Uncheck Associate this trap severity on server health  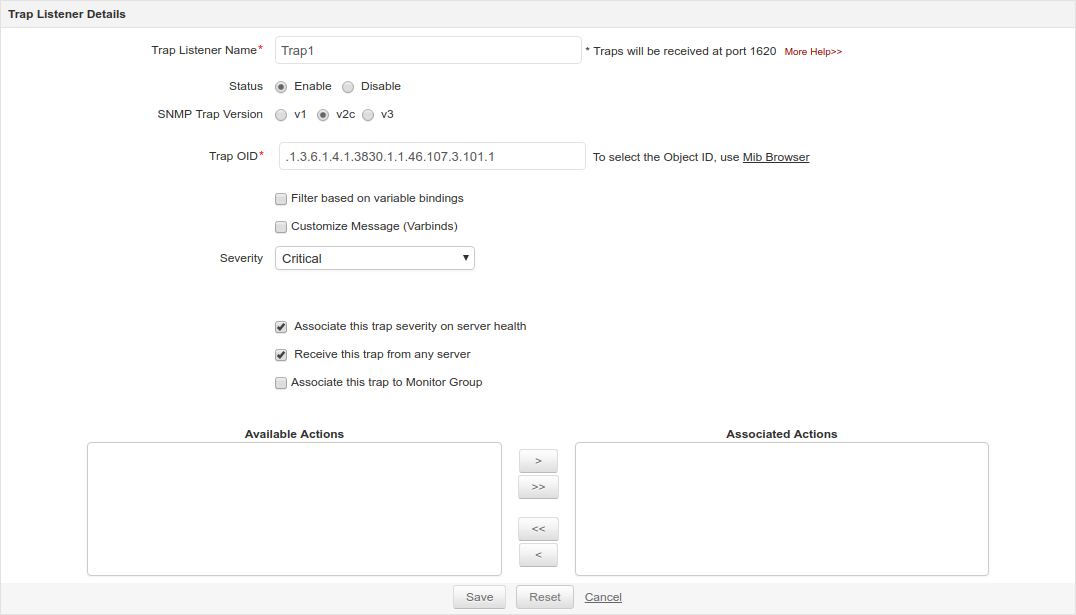pos(281,327)
